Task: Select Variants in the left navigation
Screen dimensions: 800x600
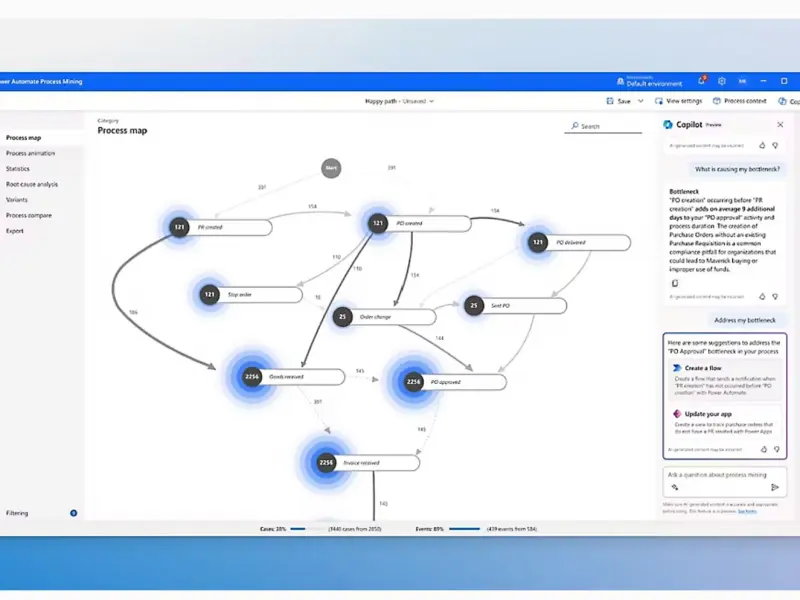Action: pos(16,199)
